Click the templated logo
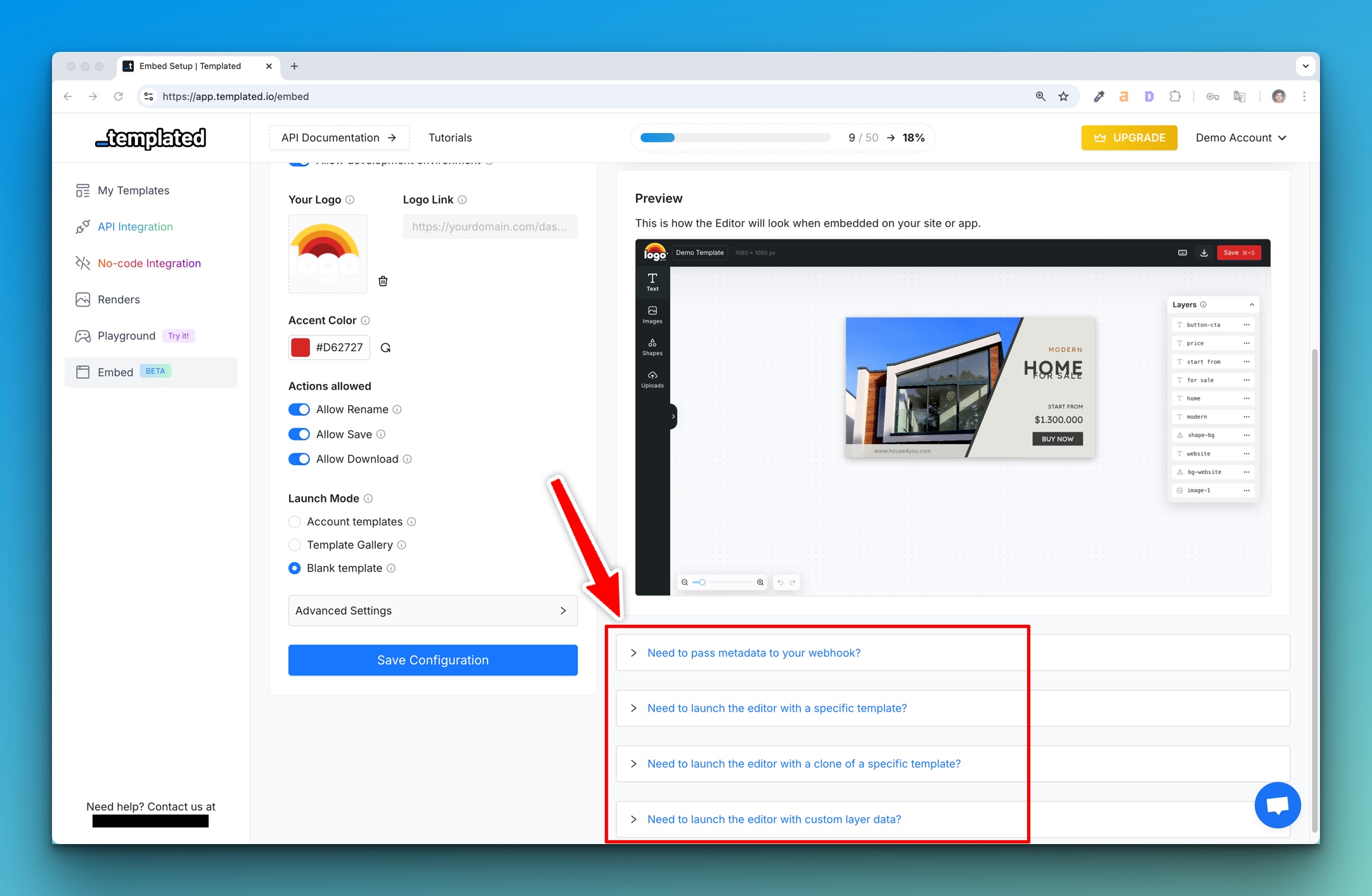 [151, 138]
